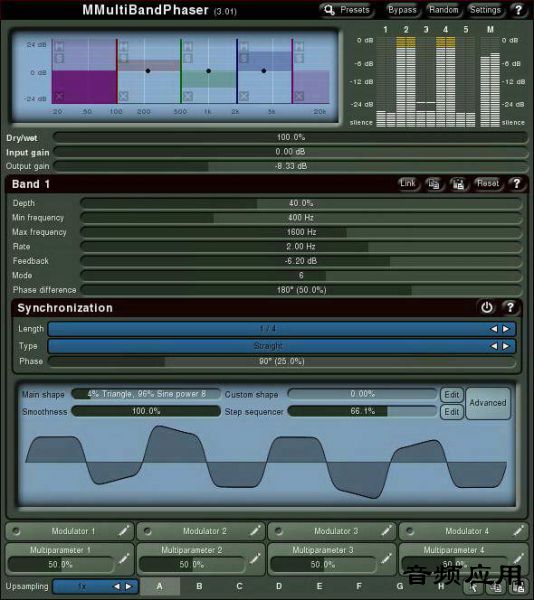Open the Length selector showing 1/4
534x600 pixels.
click(x=282, y=329)
